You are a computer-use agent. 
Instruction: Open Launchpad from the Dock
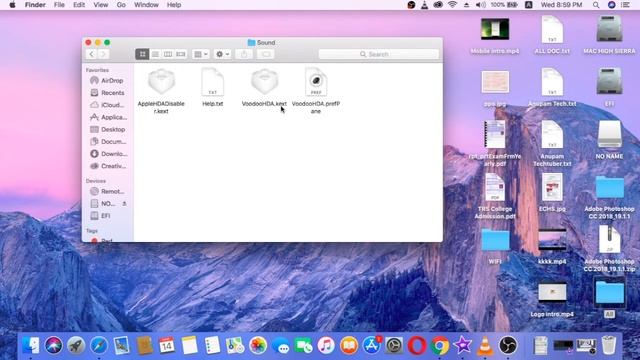(x=76, y=346)
